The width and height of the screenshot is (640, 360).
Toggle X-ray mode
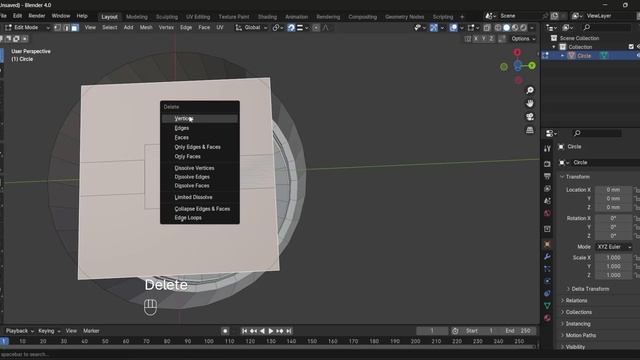pos(487,28)
